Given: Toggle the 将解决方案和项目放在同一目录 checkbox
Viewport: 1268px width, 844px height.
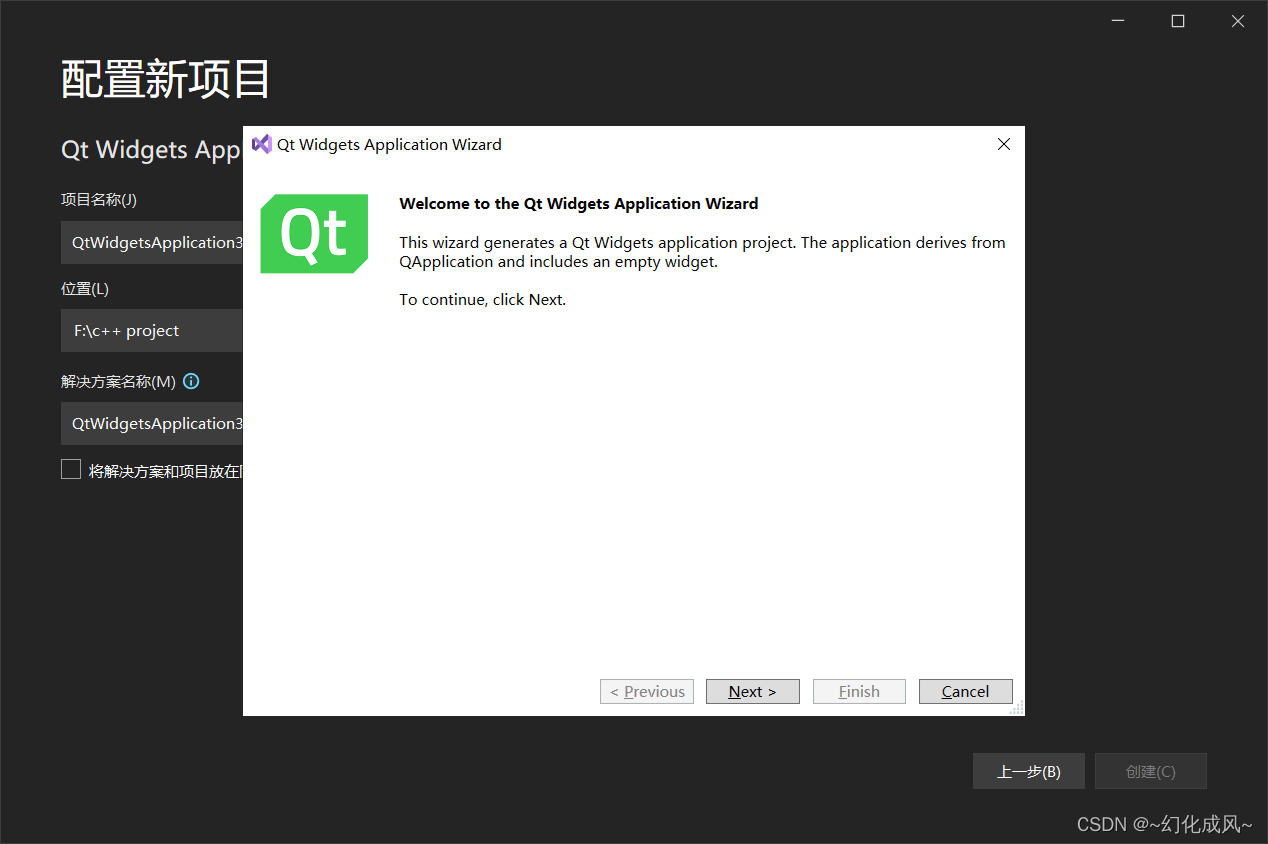Looking at the screenshot, I should [71, 470].
